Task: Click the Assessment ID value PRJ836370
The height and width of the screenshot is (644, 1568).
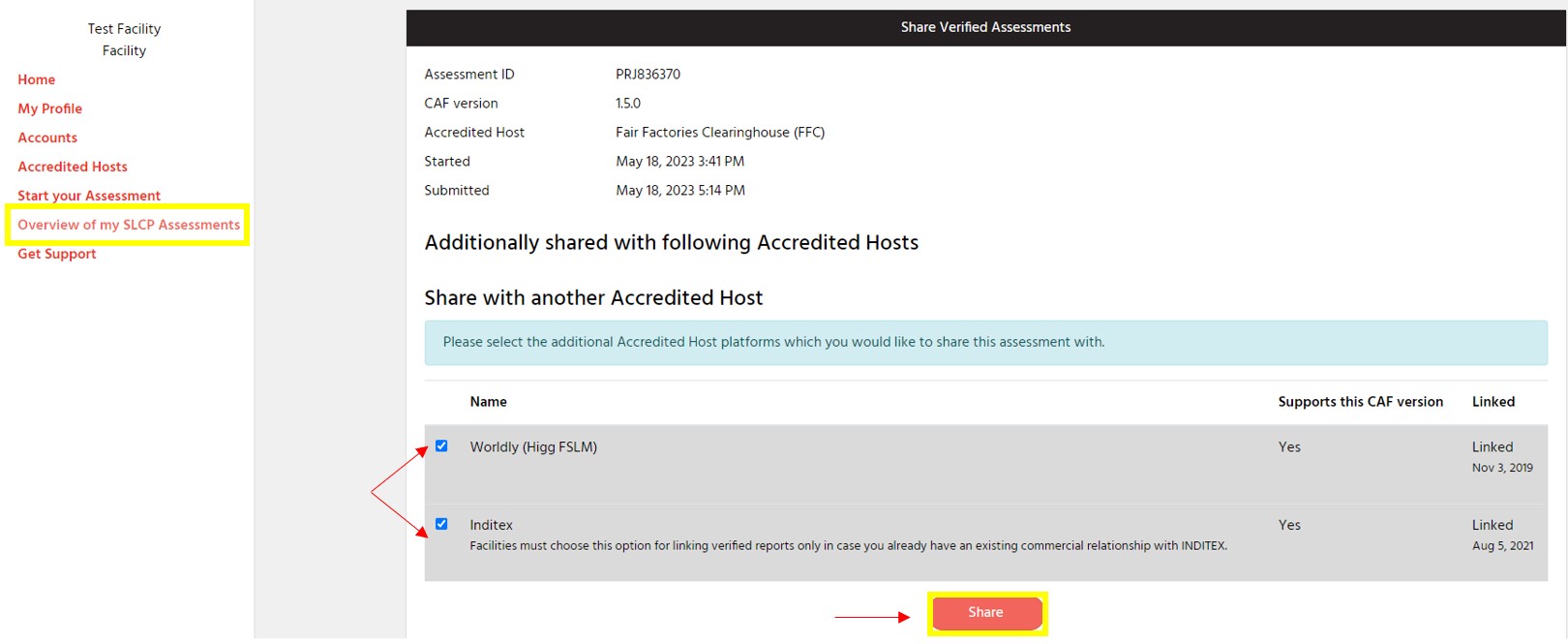Action: (x=648, y=75)
